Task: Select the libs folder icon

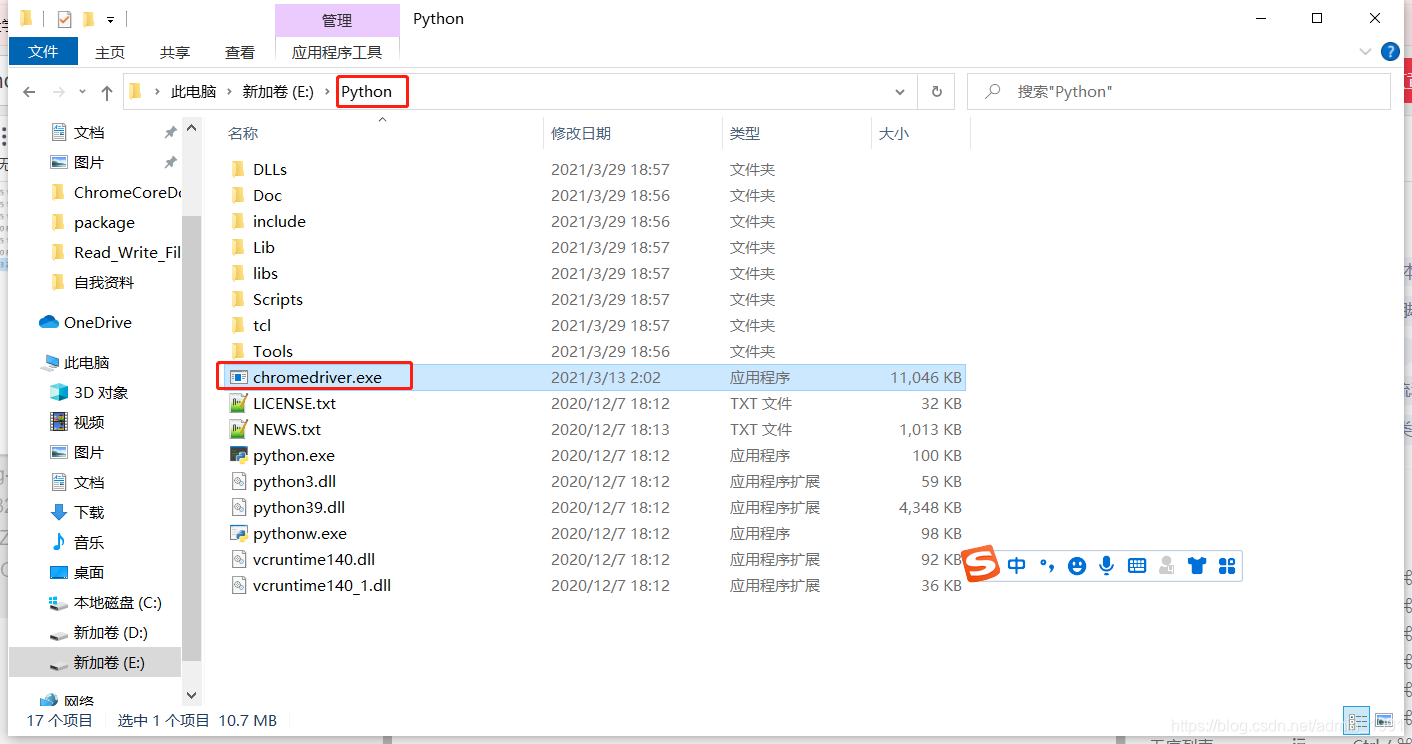Action: coord(238,273)
